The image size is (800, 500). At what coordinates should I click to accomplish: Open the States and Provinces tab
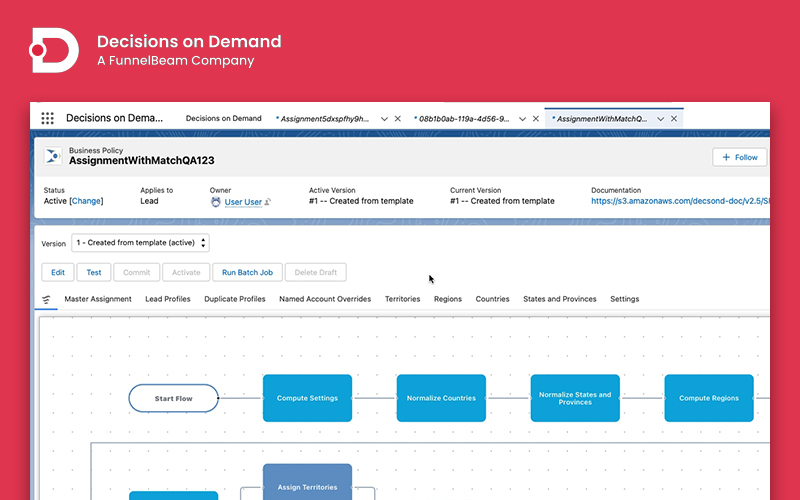pyautogui.click(x=560, y=299)
